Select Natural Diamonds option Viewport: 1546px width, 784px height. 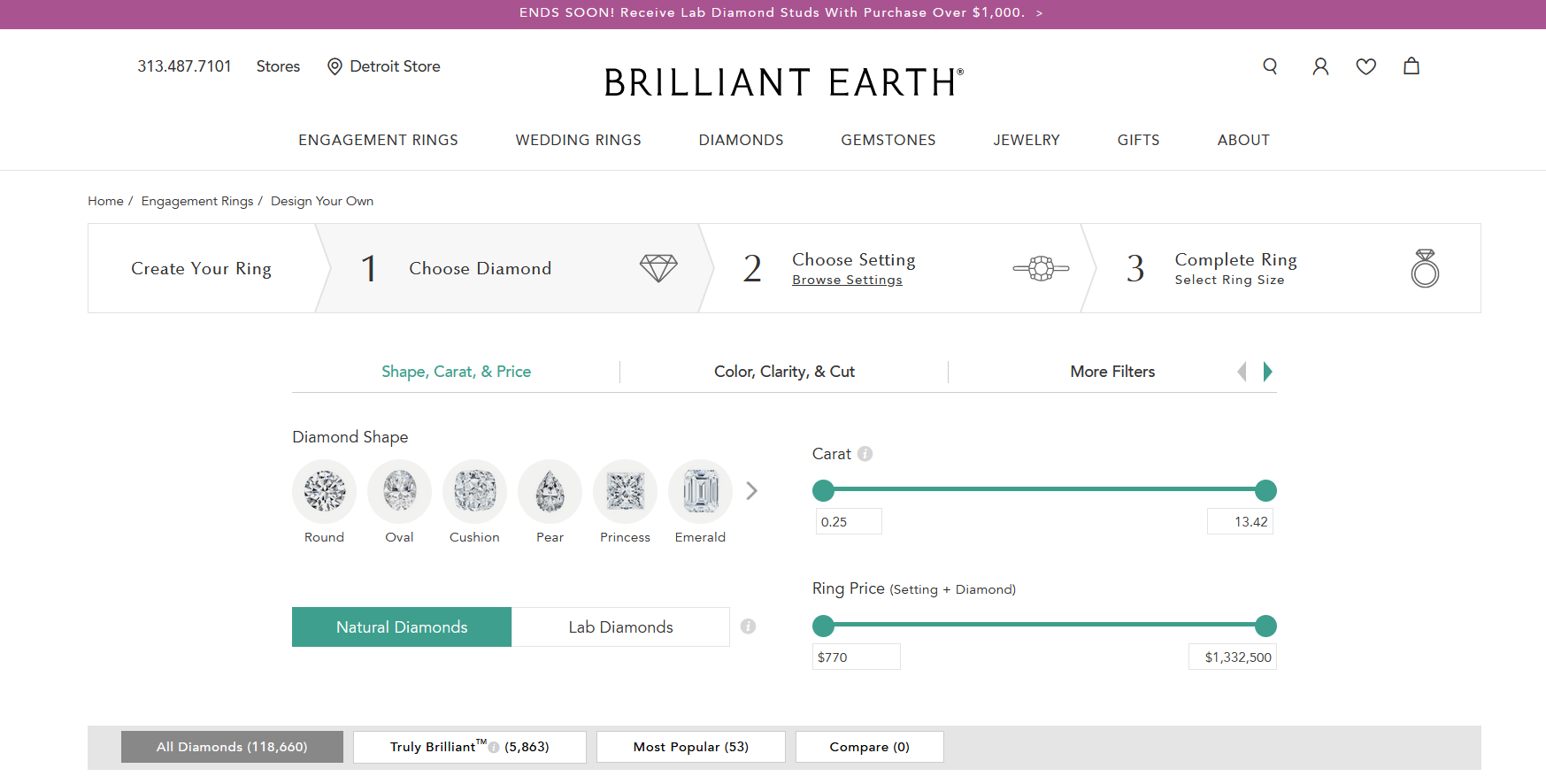[x=402, y=627]
